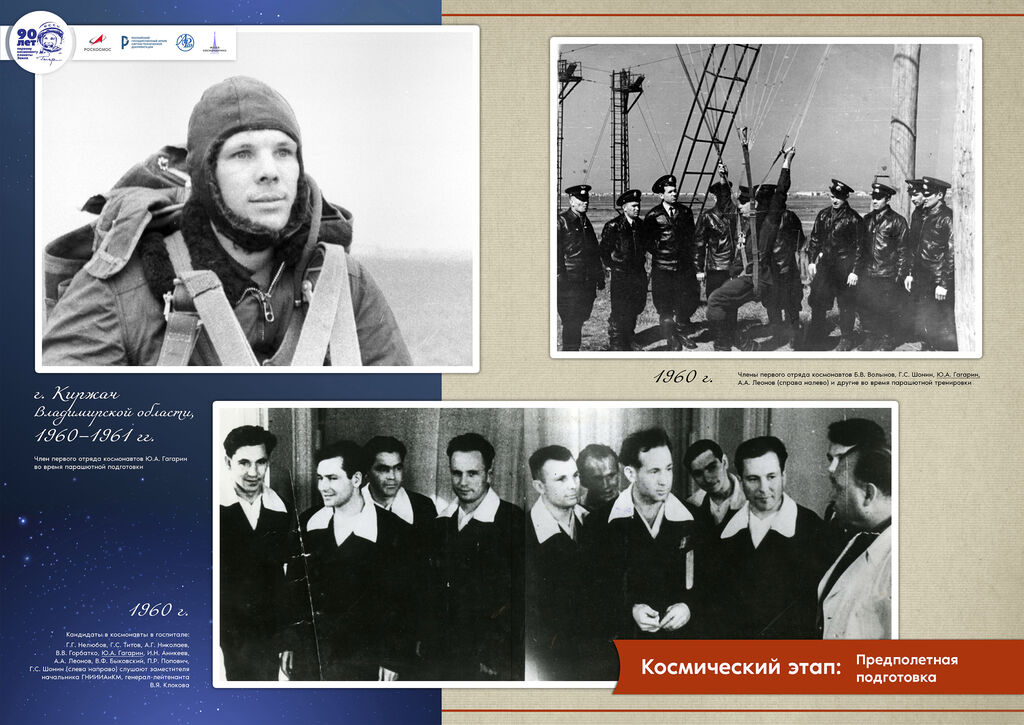
Task: Click the Предполетная подготовка label
Action: click(905, 668)
